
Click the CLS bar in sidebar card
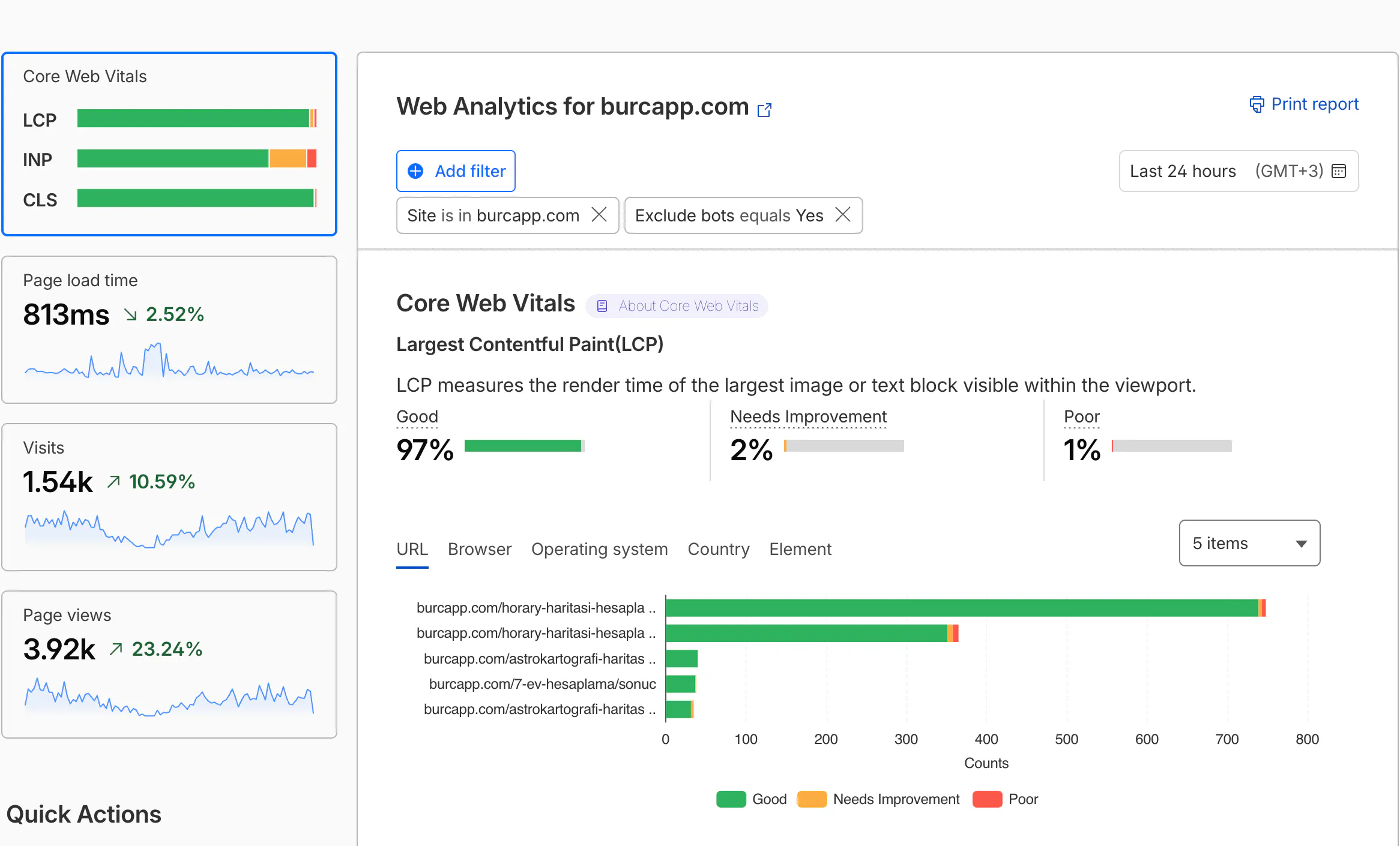coord(197,198)
